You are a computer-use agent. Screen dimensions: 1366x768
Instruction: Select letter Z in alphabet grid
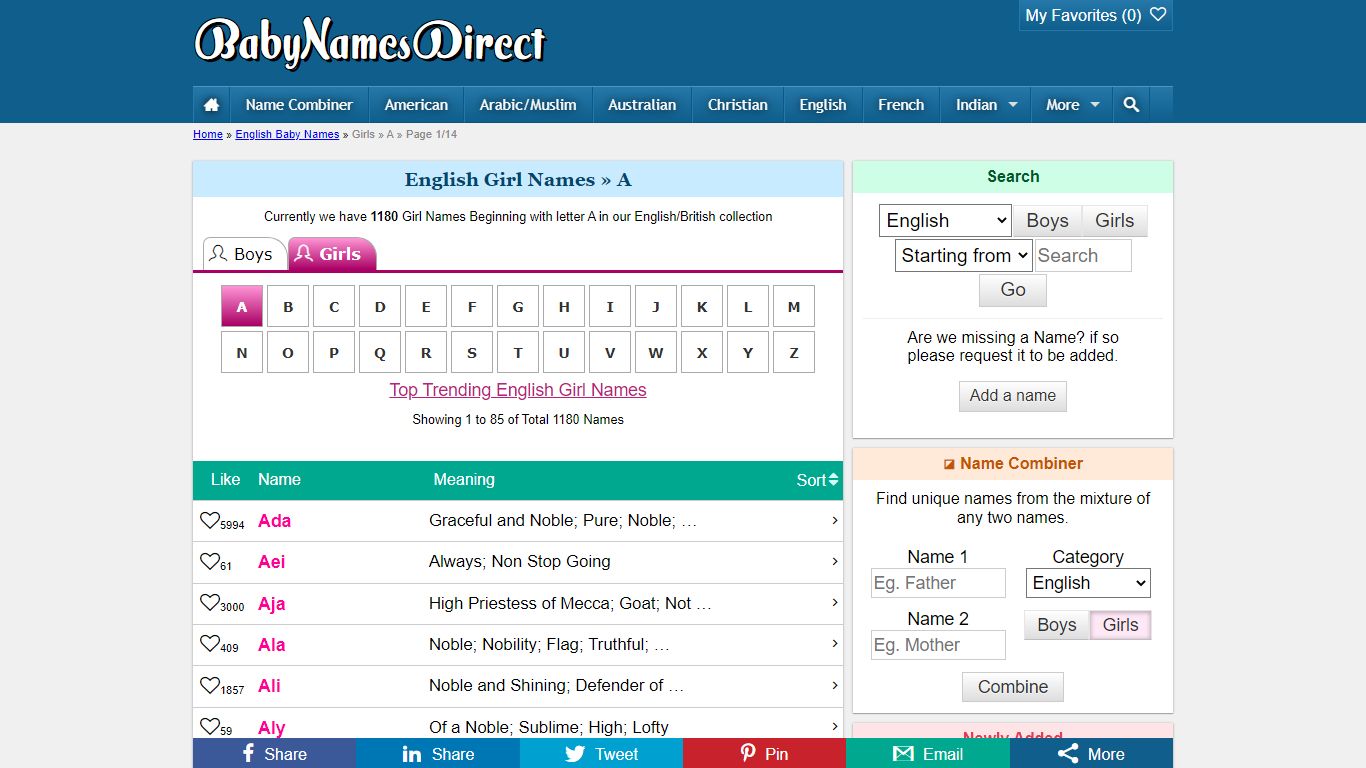(x=794, y=352)
